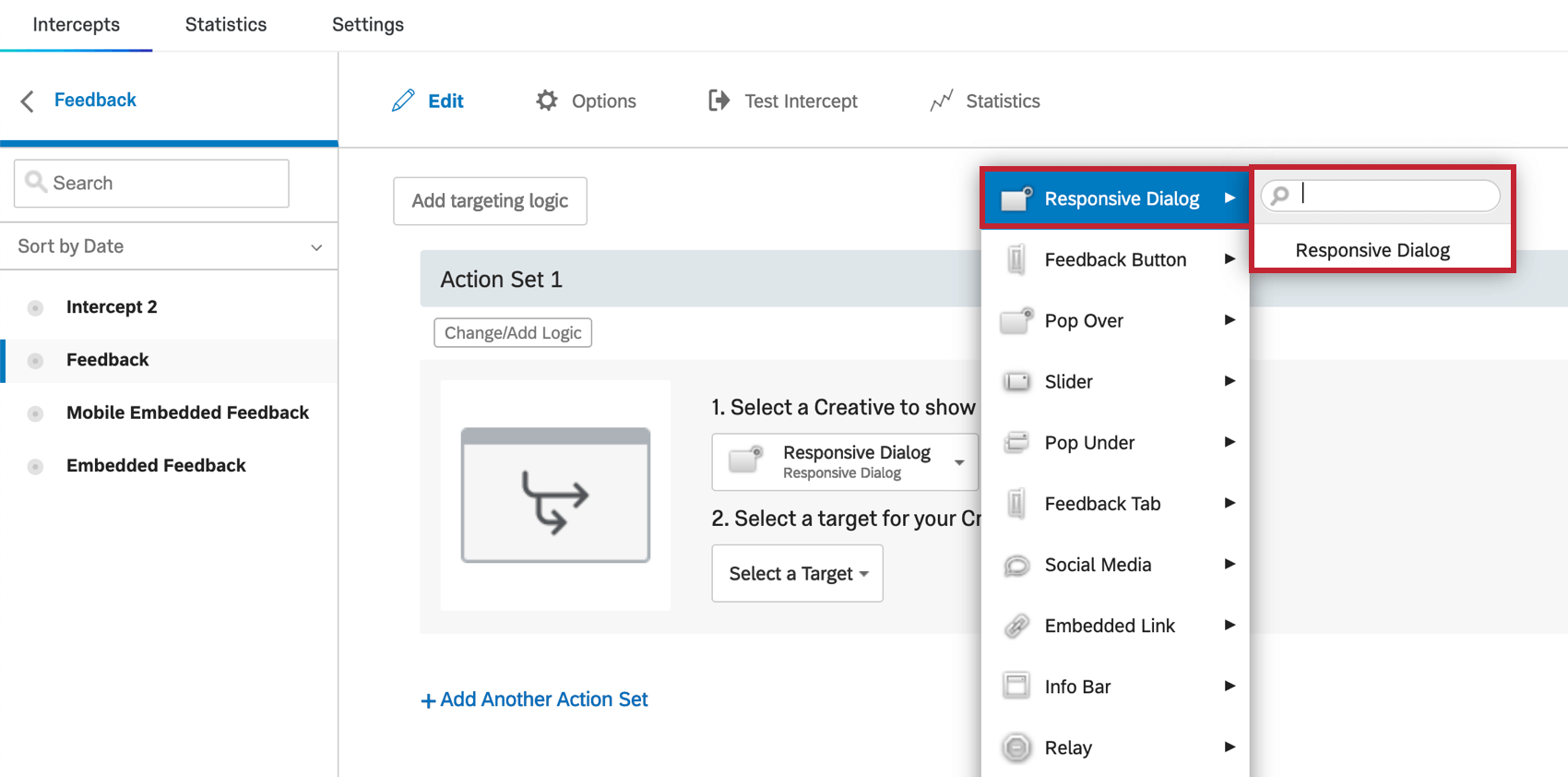Image resolution: width=1568 pixels, height=777 pixels.
Task: Click the Feedback back link
Action: tap(95, 100)
